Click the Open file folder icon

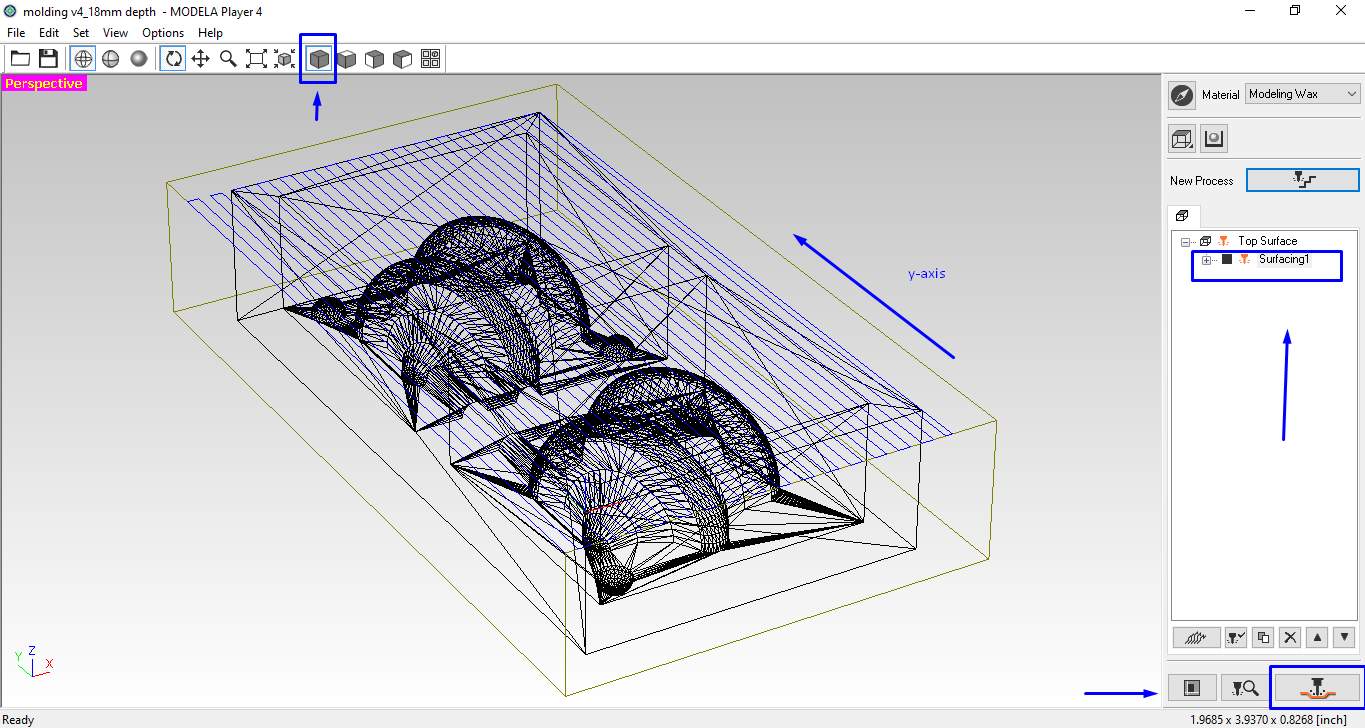point(20,59)
